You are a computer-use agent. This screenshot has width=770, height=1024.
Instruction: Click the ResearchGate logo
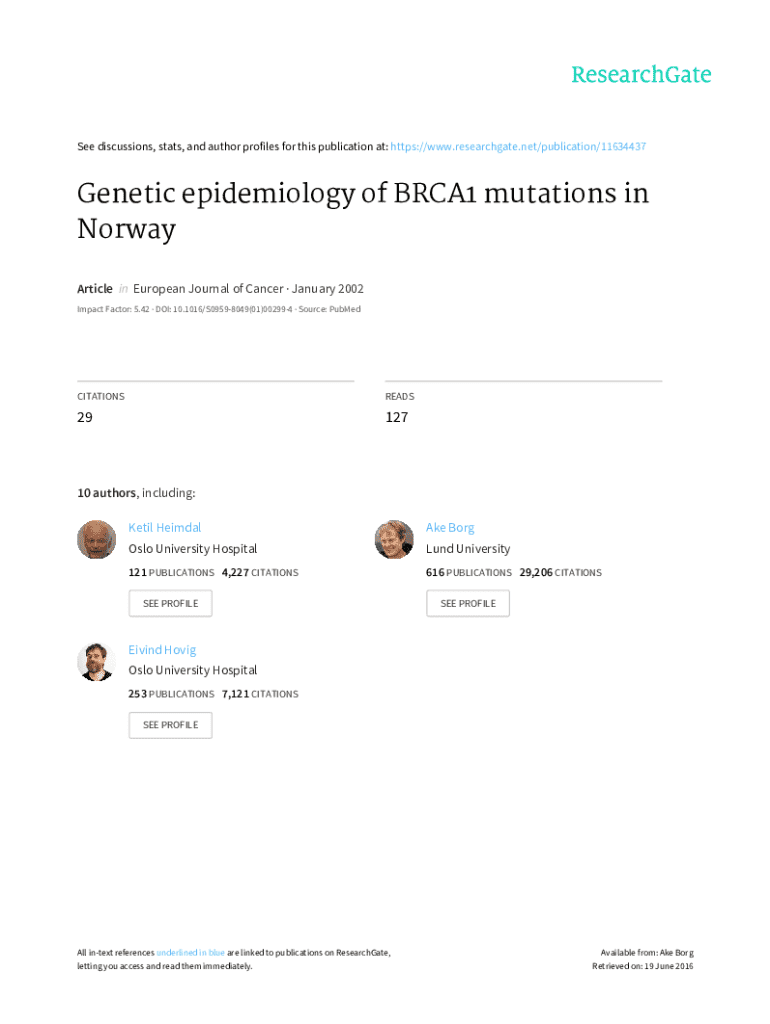coord(641,75)
